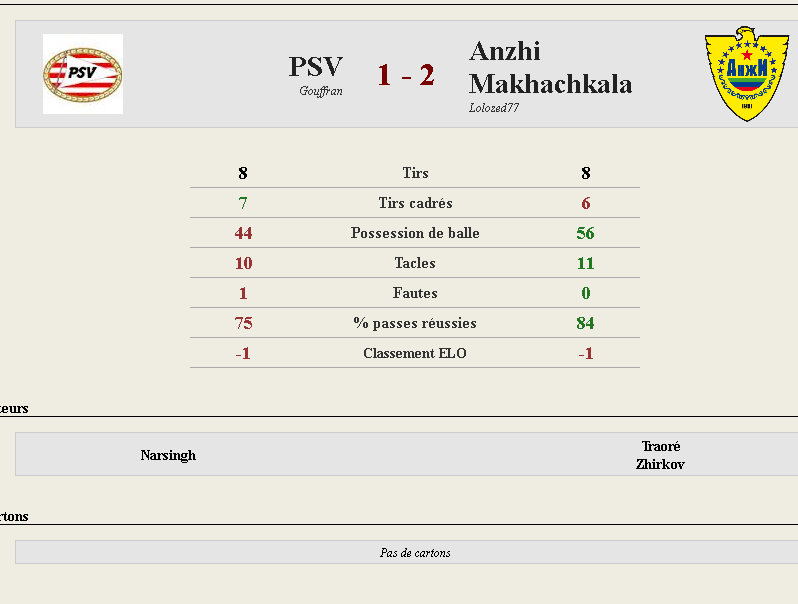Click scorer name Traoré
798x604 pixels.
pyautogui.click(x=661, y=446)
